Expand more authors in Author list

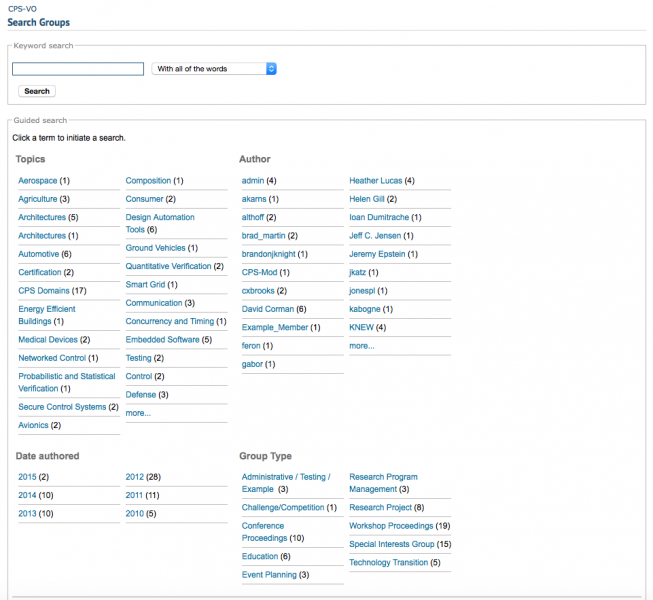coord(361,346)
